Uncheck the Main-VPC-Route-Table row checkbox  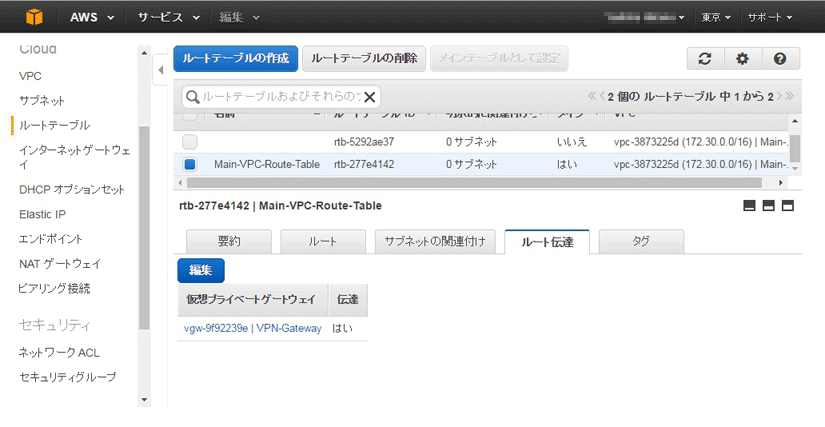pyautogui.click(x=190, y=164)
